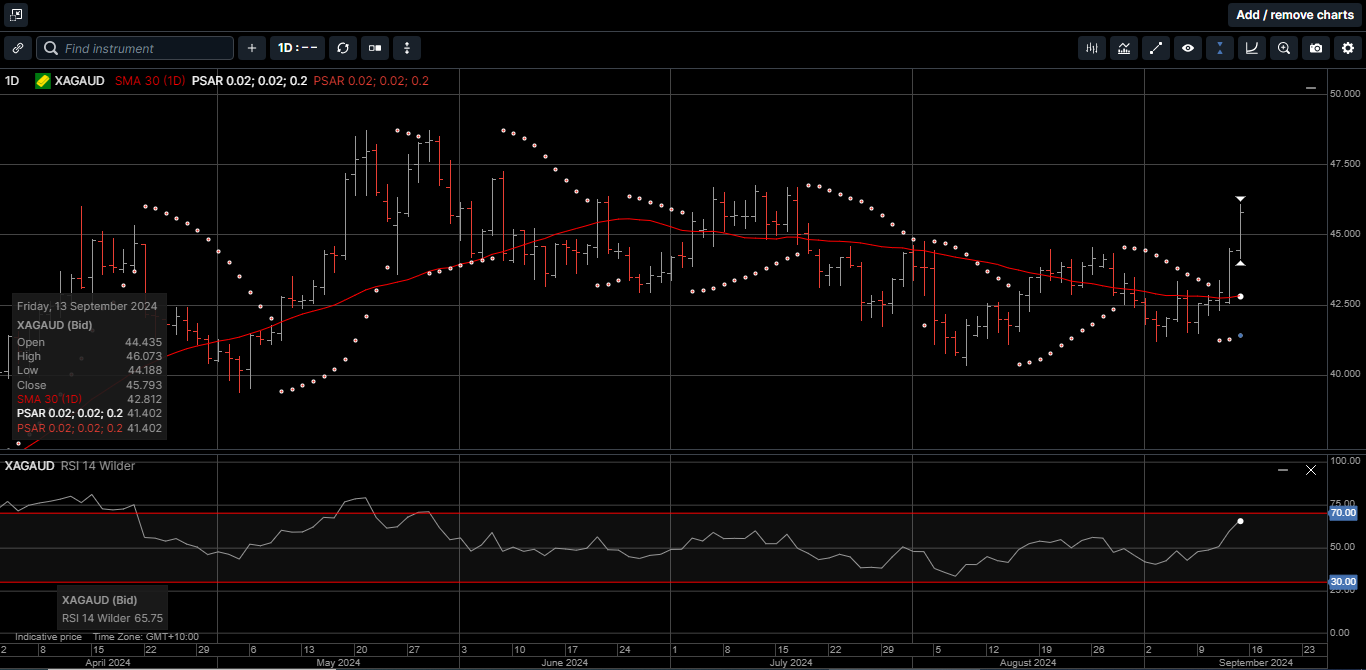This screenshot has width=1366, height=670.
Task: Open chart settings gear
Action: 1348,48
